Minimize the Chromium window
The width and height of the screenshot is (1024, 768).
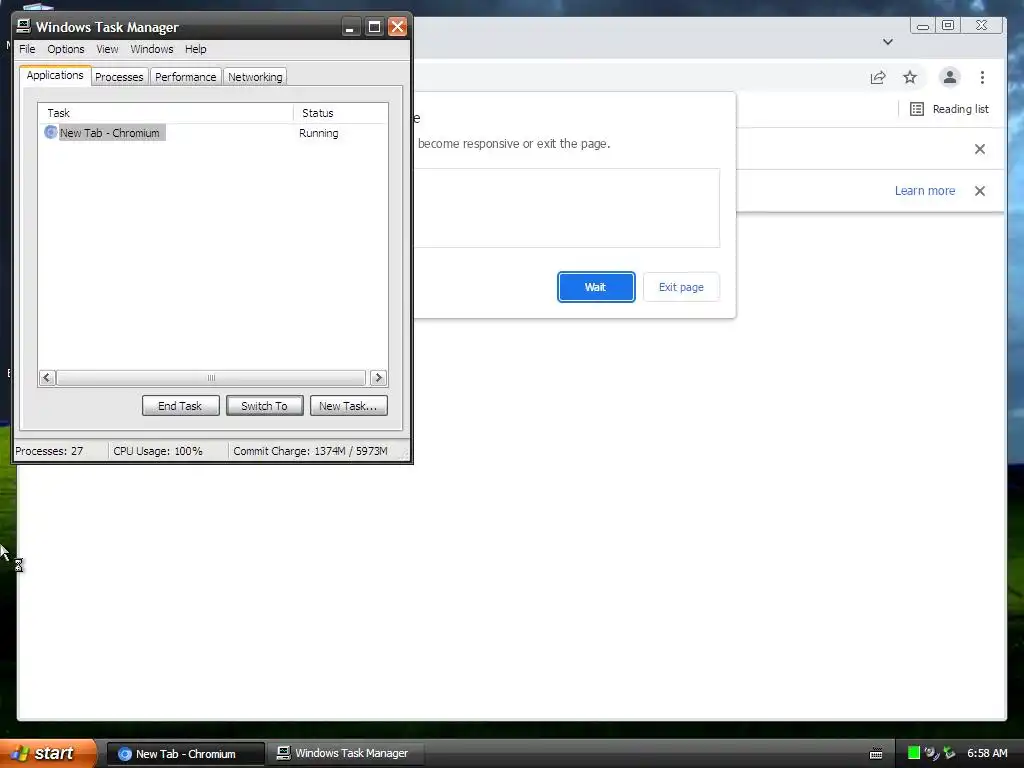[x=922, y=25]
